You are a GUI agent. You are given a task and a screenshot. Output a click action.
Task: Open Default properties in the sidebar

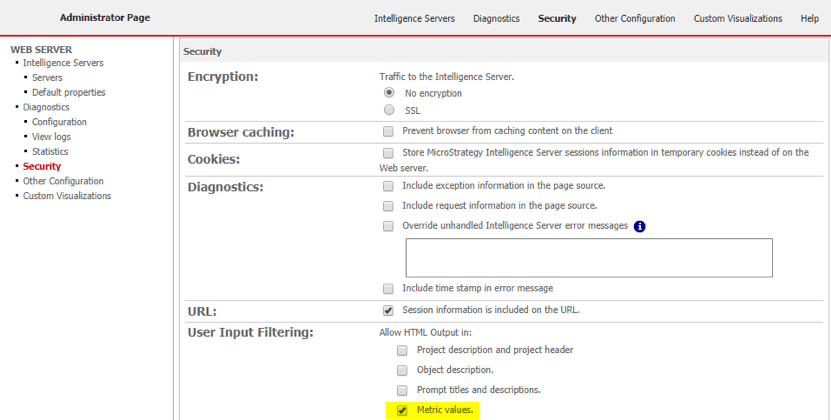(68, 92)
